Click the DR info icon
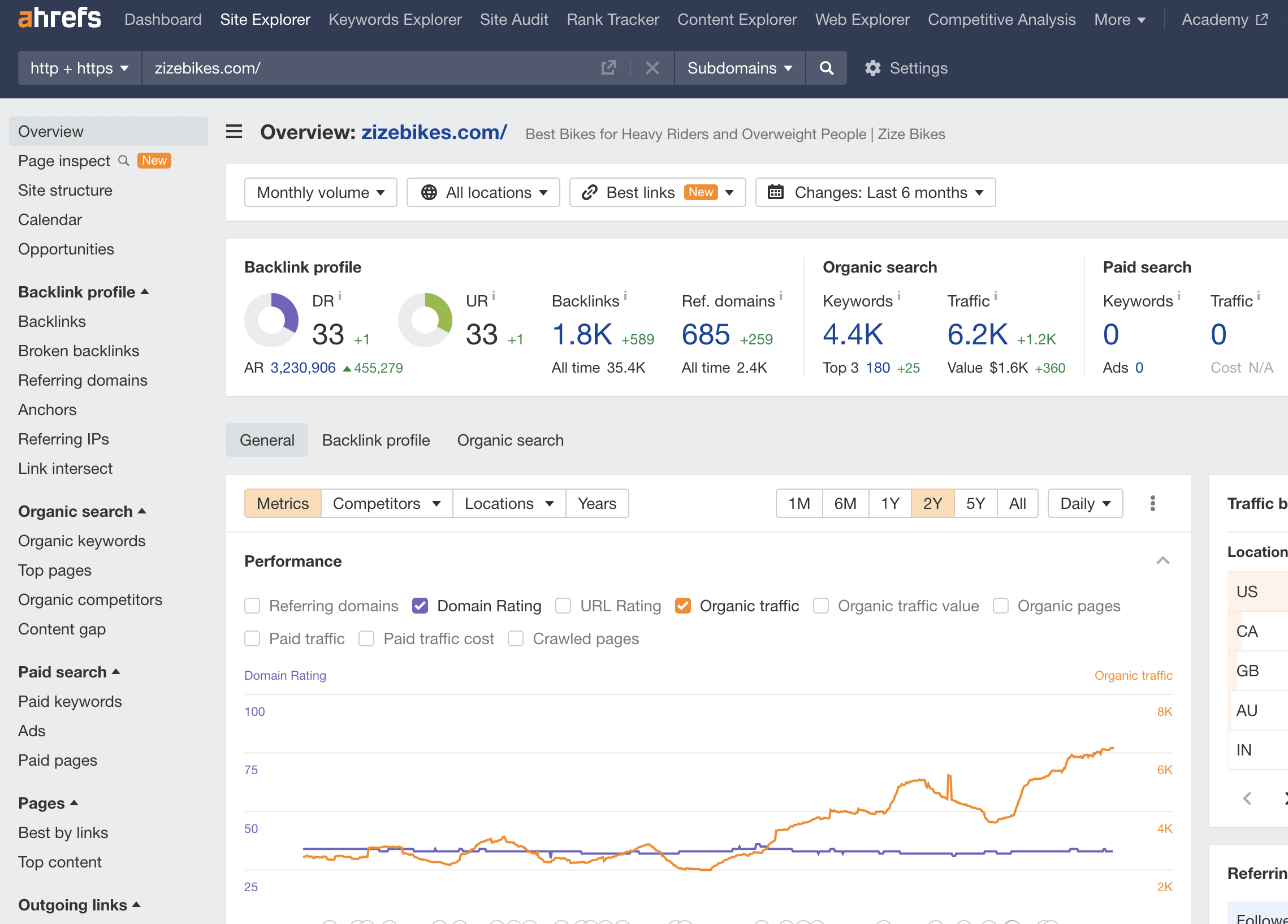Screen dimensions: 1288x924 340,295
